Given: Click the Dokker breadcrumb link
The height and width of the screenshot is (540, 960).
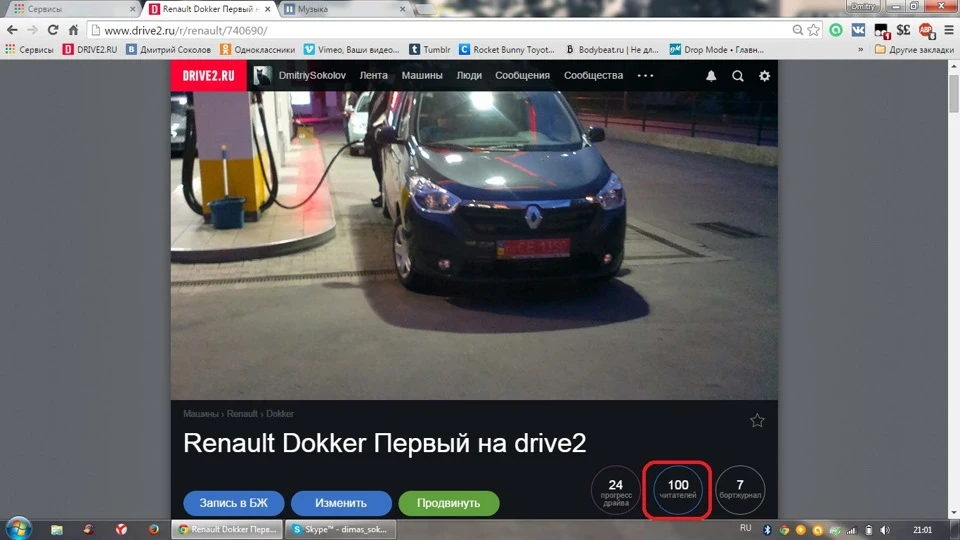Looking at the screenshot, I should click(x=280, y=414).
